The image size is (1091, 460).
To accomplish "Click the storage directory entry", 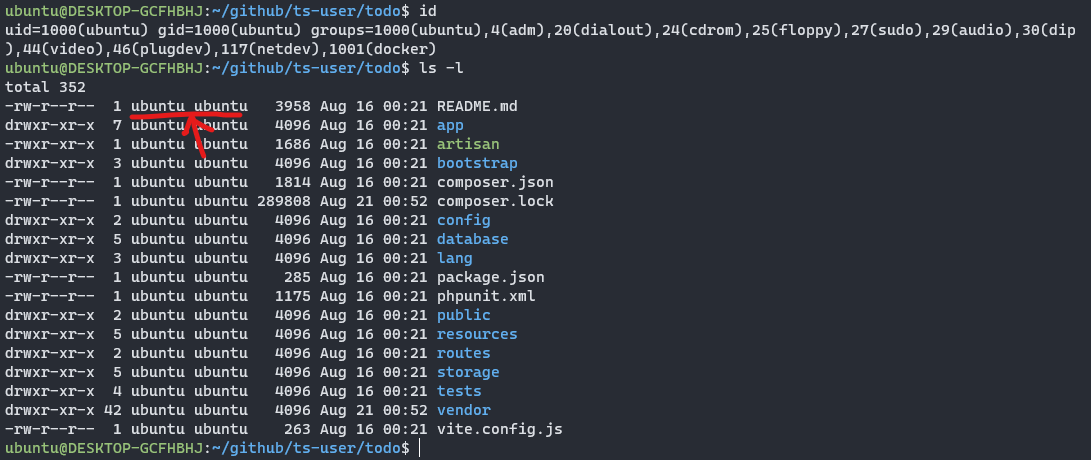I will coord(468,372).
